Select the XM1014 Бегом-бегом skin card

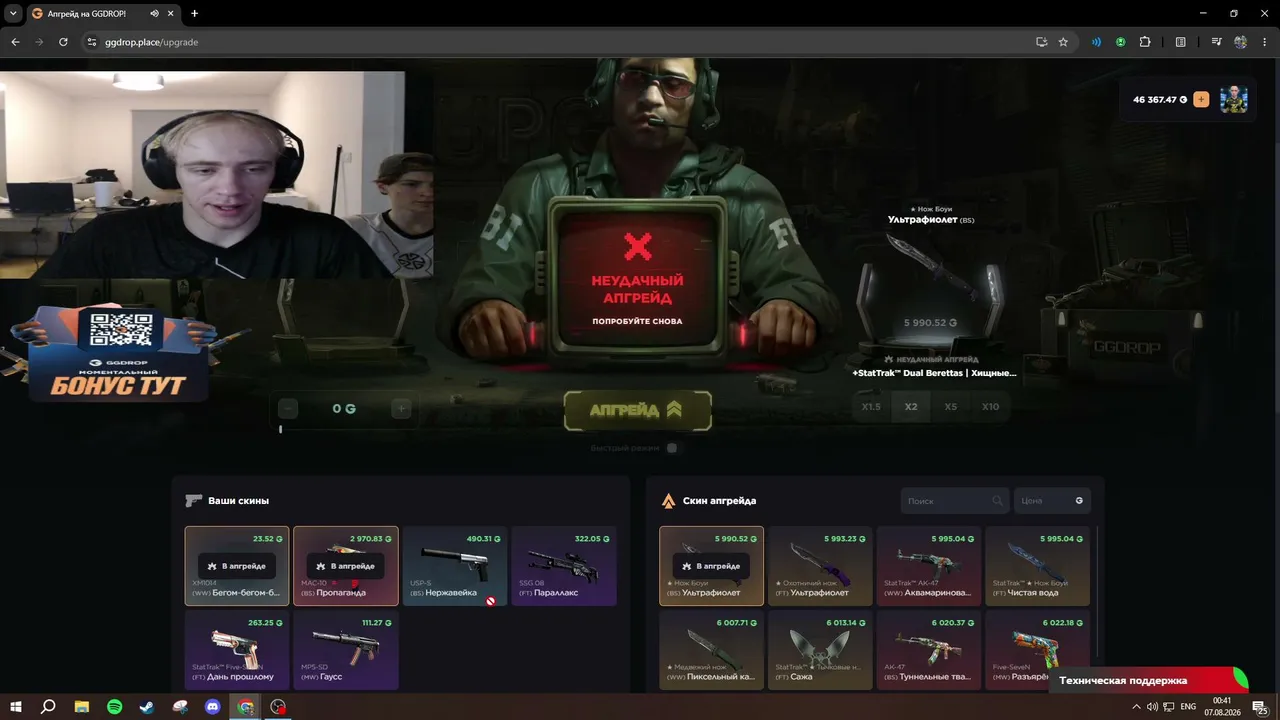tap(237, 566)
